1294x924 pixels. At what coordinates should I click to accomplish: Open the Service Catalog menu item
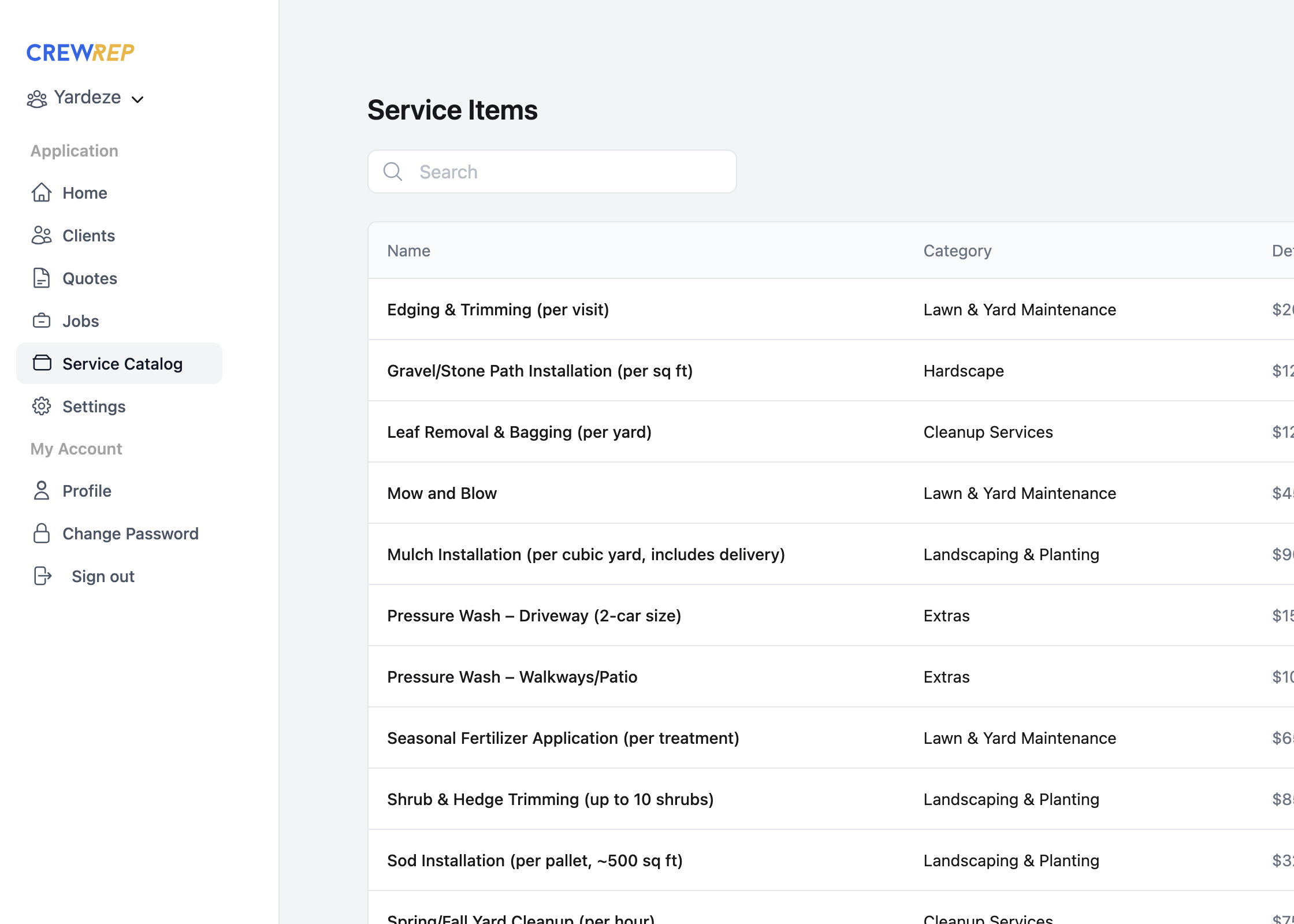point(122,364)
